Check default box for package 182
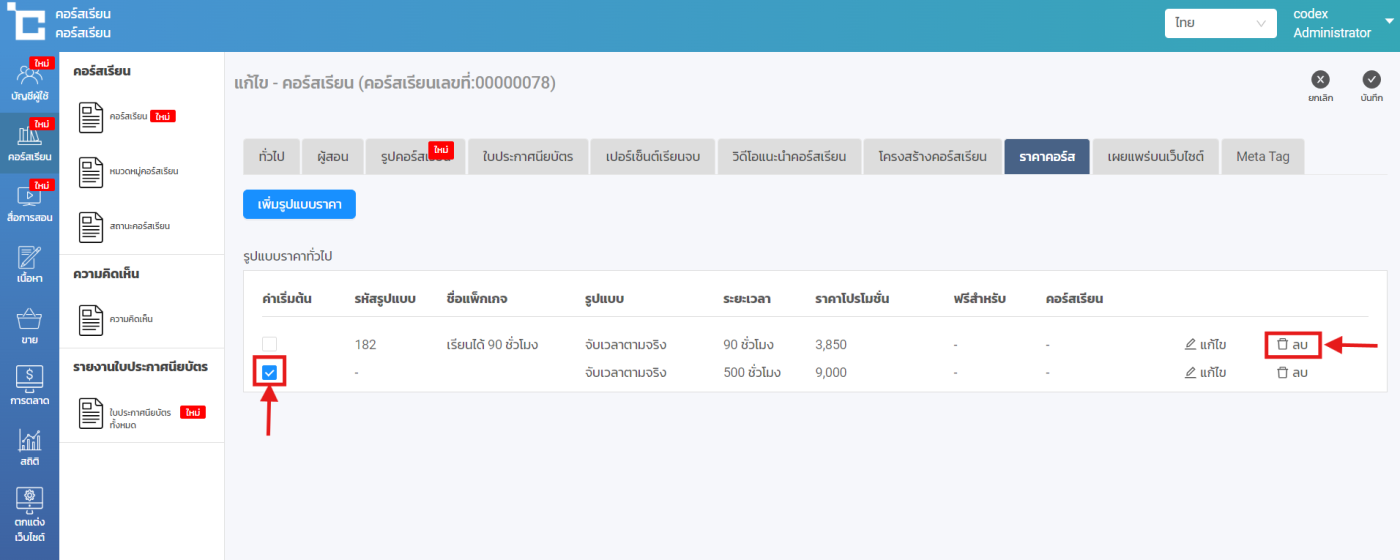Viewport: 1400px width, 560px height. point(269,345)
